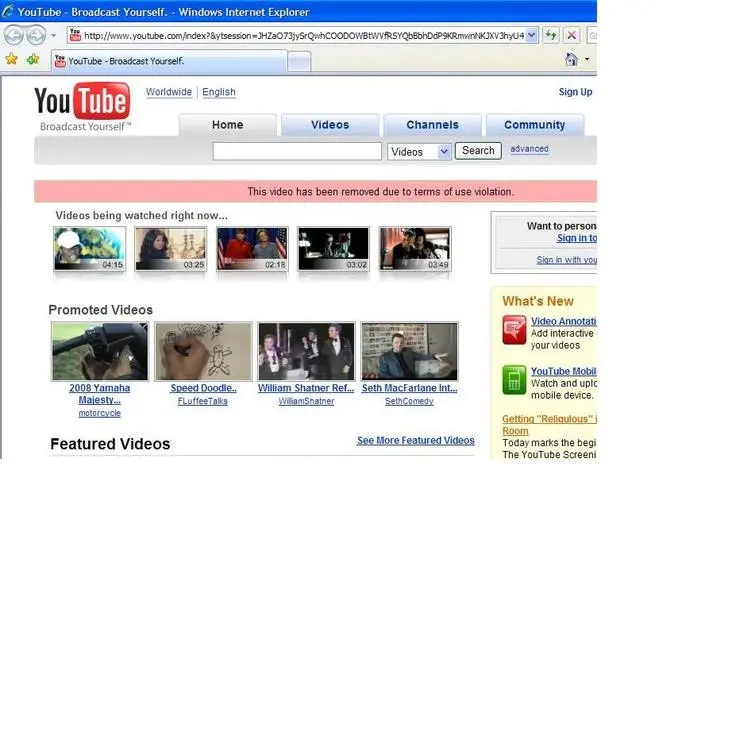
Task: Click the Home page house icon
Action: click(x=571, y=59)
